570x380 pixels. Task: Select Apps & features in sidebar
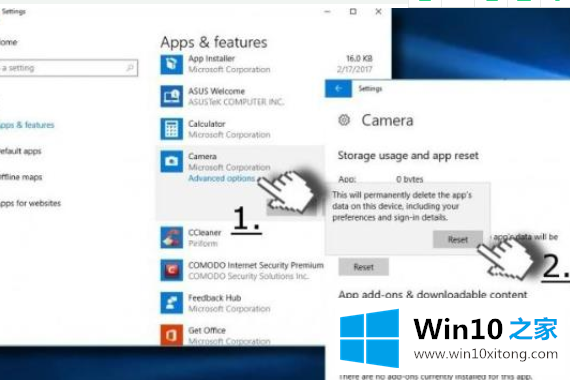pyautogui.click(x=27, y=125)
